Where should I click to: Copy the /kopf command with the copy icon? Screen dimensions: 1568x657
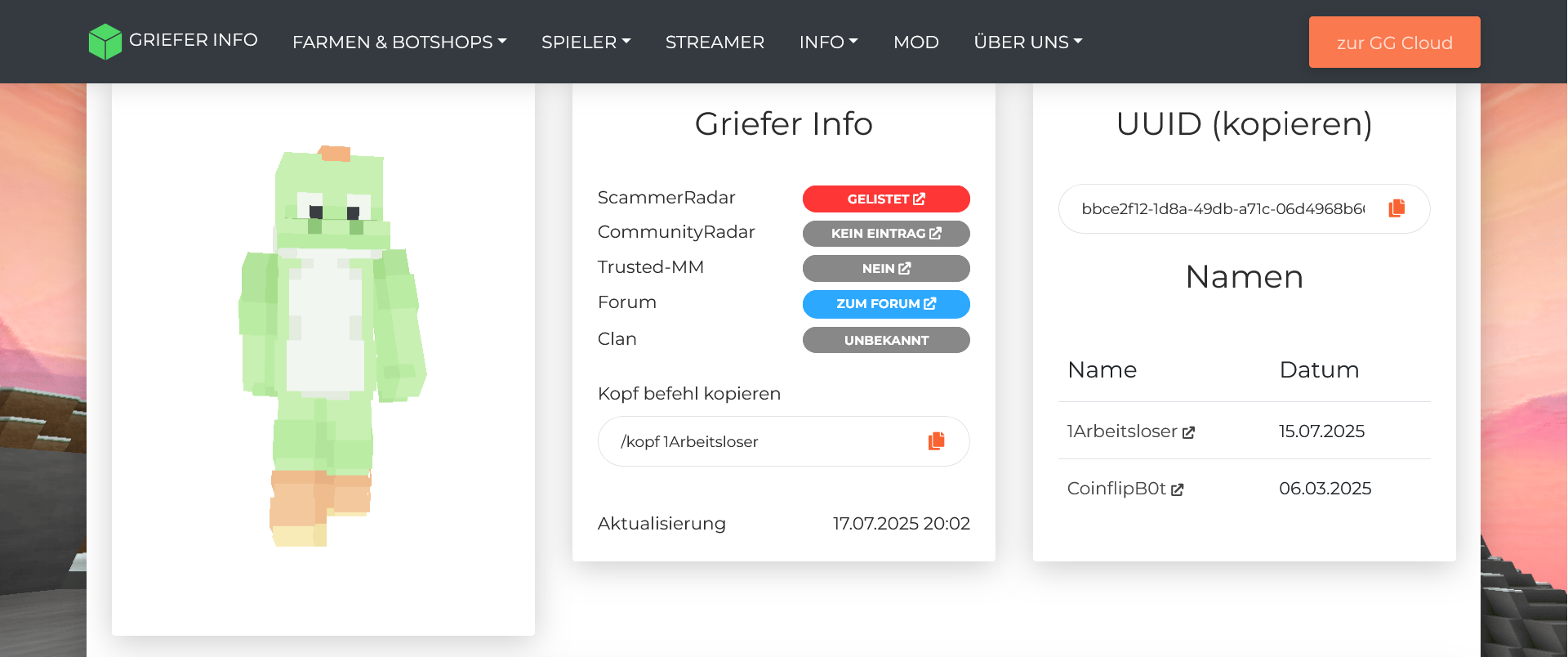coord(936,441)
